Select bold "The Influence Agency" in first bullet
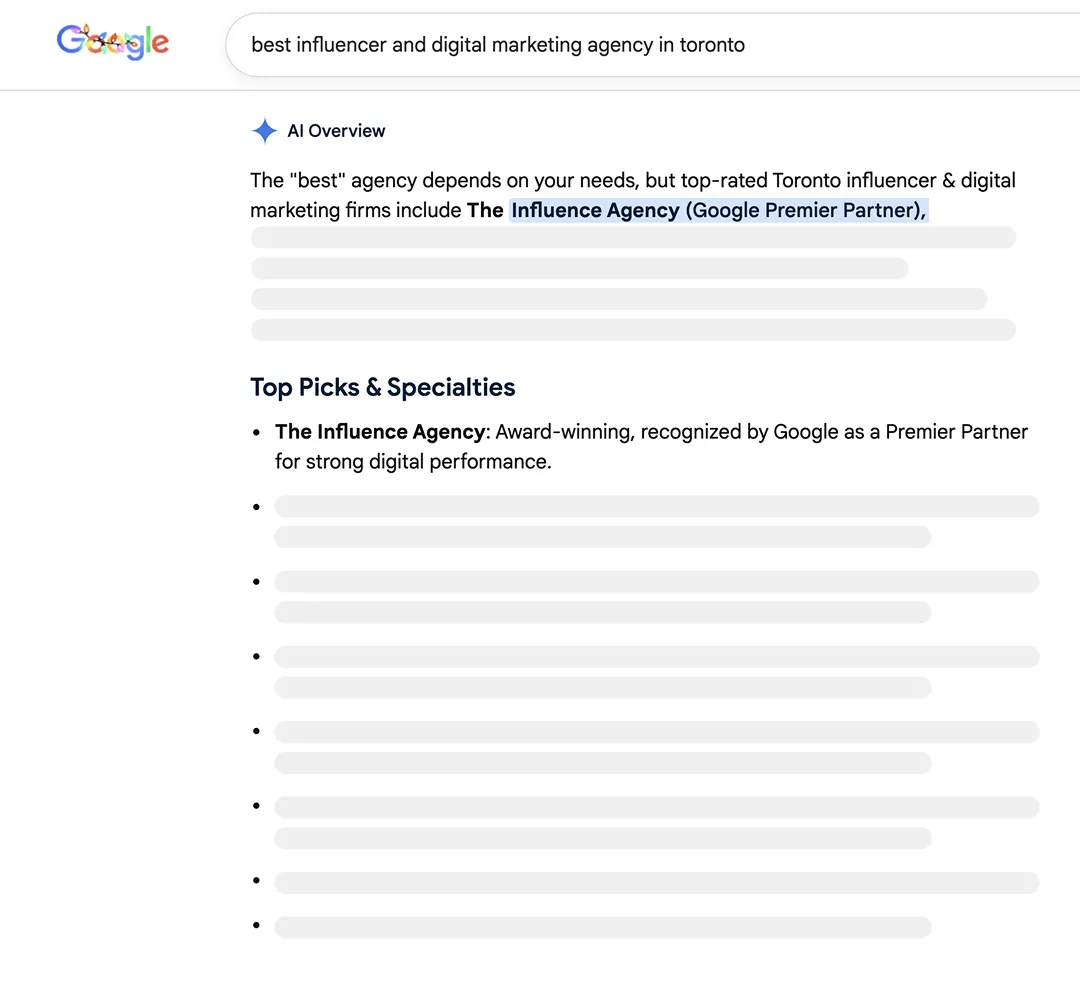Viewport: 1080px width, 986px height. (380, 431)
